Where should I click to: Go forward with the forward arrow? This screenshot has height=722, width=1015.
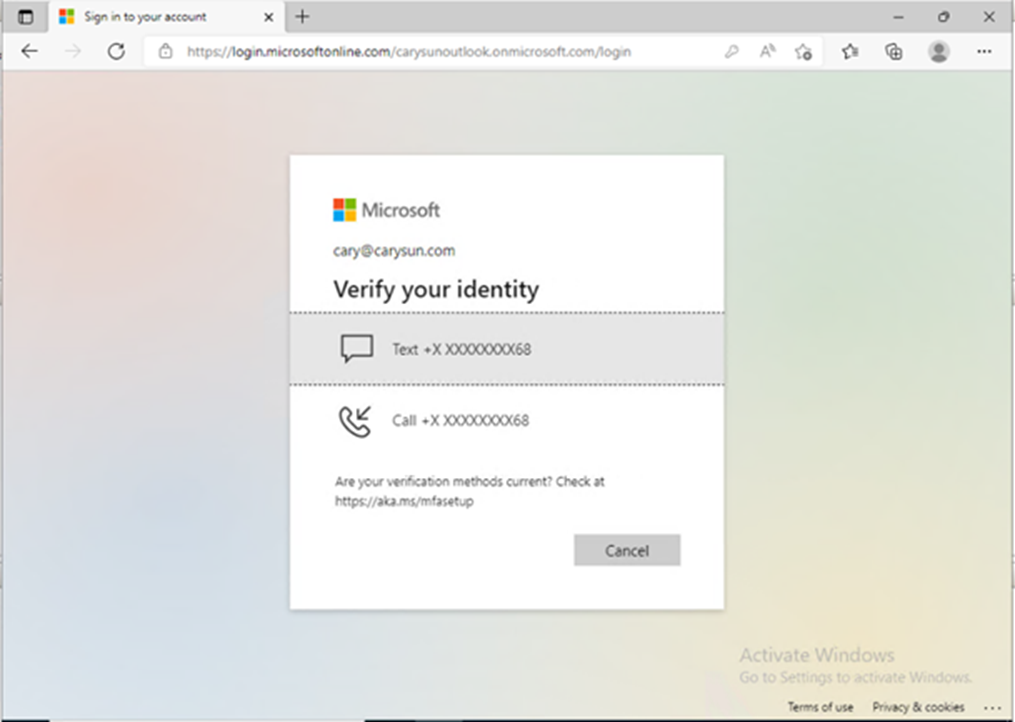click(x=73, y=52)
